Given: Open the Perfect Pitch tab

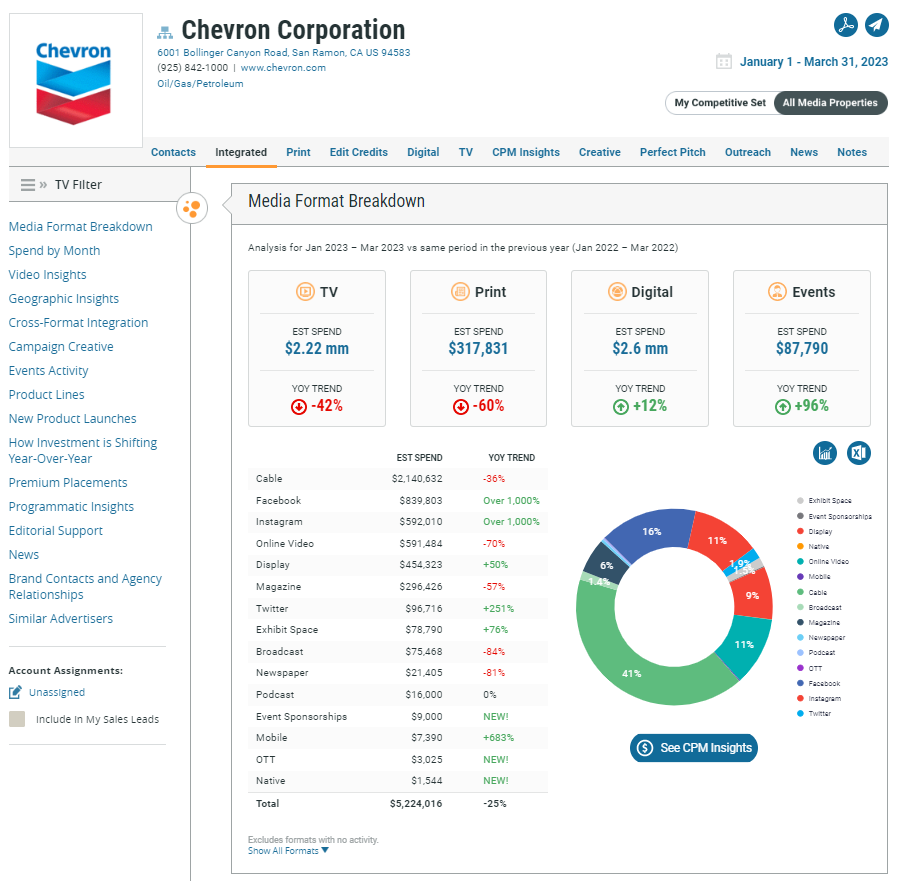Looking at the screenshot, I should pyautogui.click(x=672, y=152).
